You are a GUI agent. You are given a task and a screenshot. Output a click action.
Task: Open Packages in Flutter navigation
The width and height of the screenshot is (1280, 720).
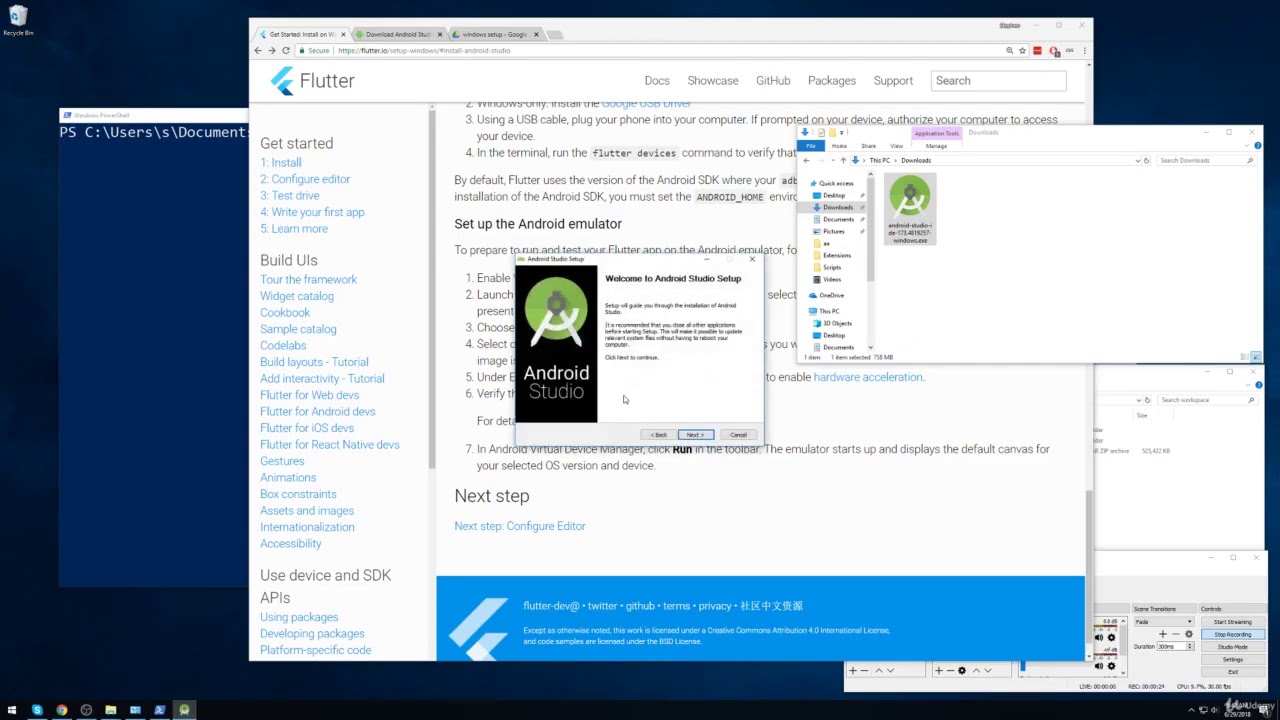click(832, 81)
